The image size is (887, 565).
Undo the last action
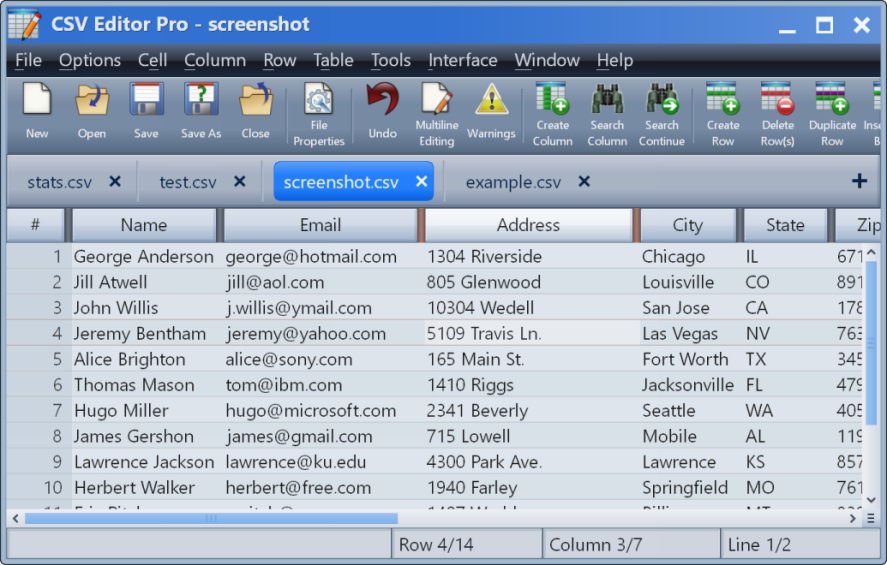coord(382,111)
